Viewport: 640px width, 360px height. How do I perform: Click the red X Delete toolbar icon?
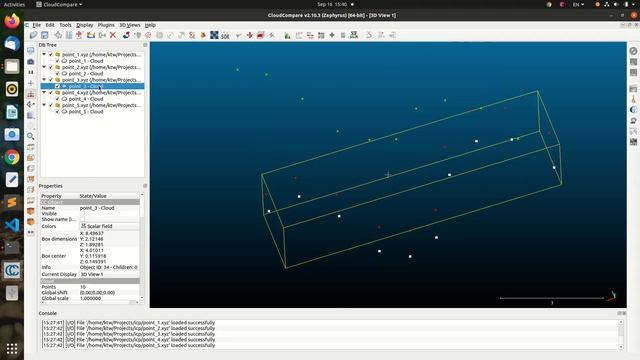coord(113,36)
